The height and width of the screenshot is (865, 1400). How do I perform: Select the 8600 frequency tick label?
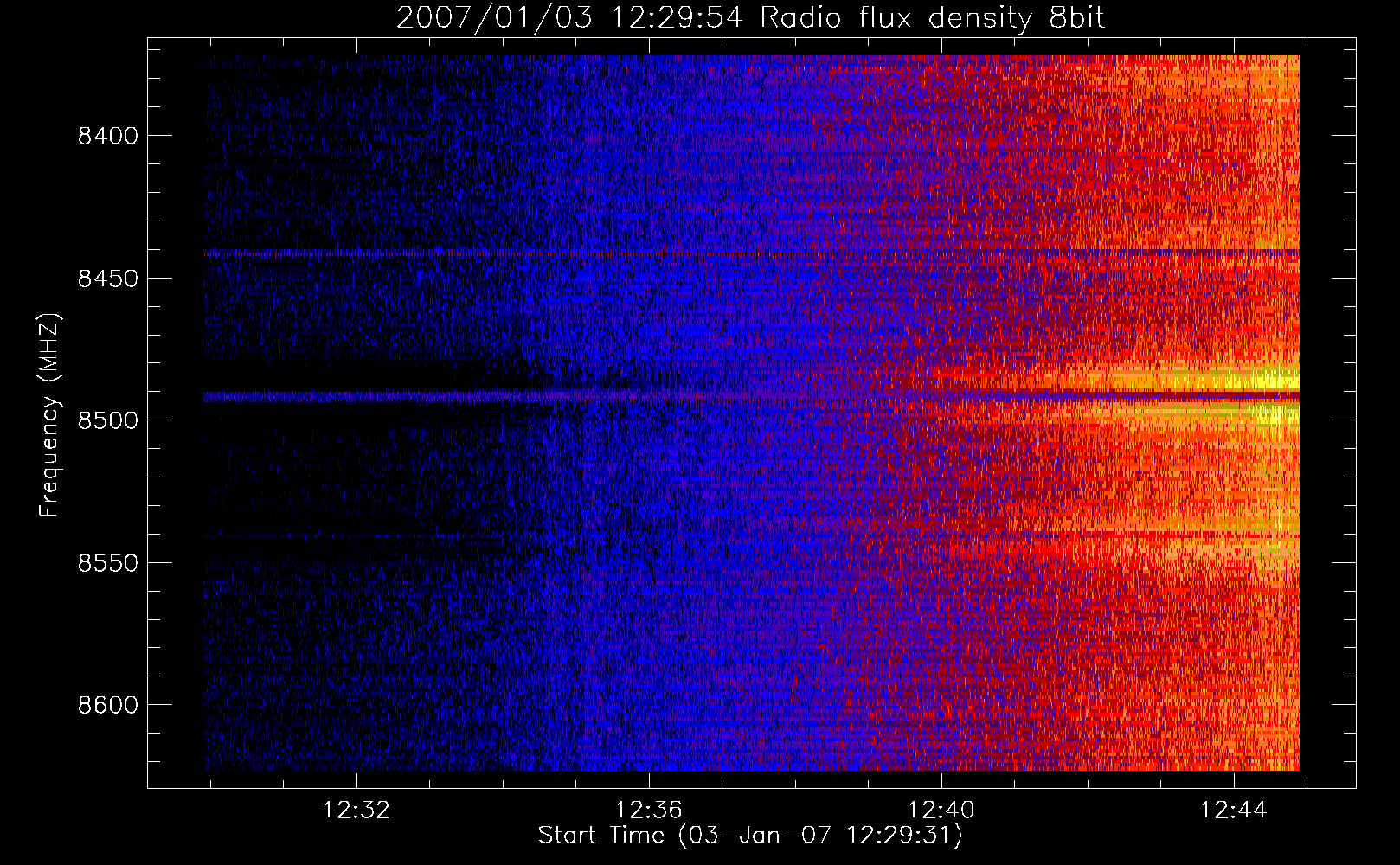[108, 705]
